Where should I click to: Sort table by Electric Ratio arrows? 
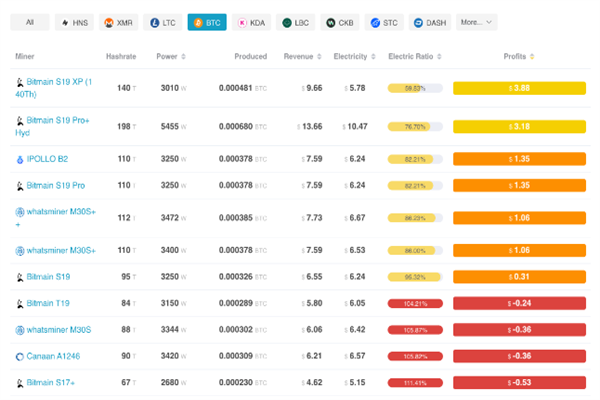click(439, 57)
